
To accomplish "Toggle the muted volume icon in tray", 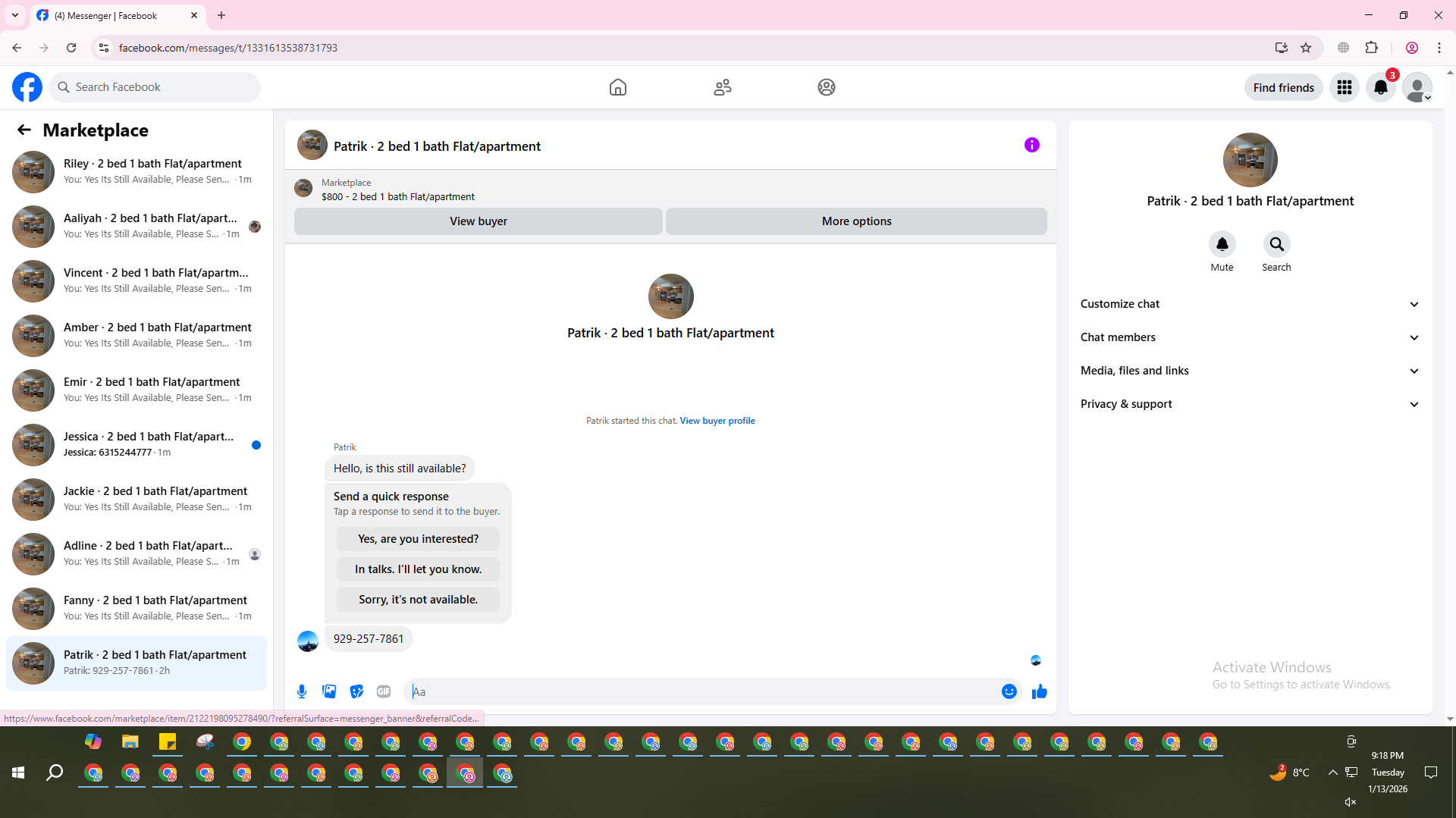I will pyautogui.click(x=1351, y=801).
